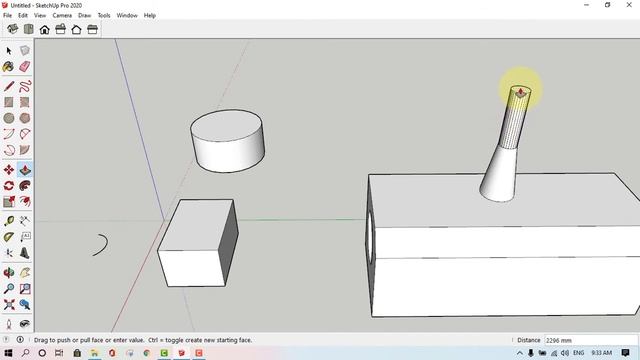The image size is (640, 360).
Task: Open Windows taskbar search
Action: coord(25,353)
